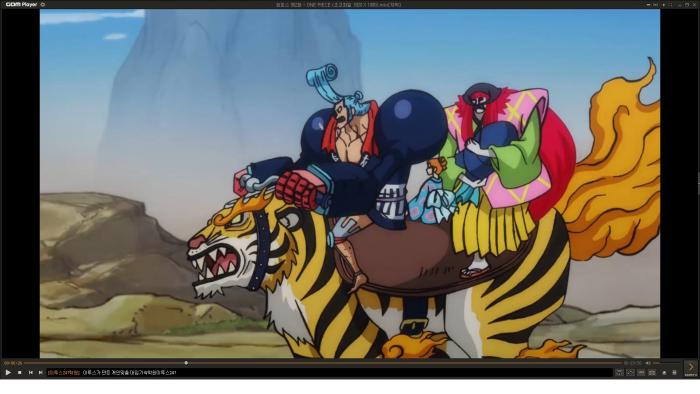This screenshot has height=394, width=700.
Task: Open GOM Player settings gear icon
Action: [x=43, y=4]
